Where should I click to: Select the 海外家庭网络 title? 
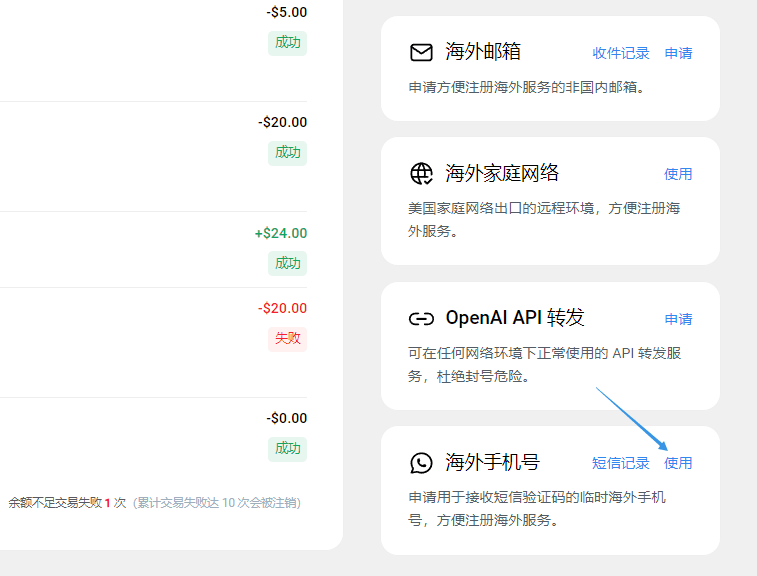pos(502,173)
